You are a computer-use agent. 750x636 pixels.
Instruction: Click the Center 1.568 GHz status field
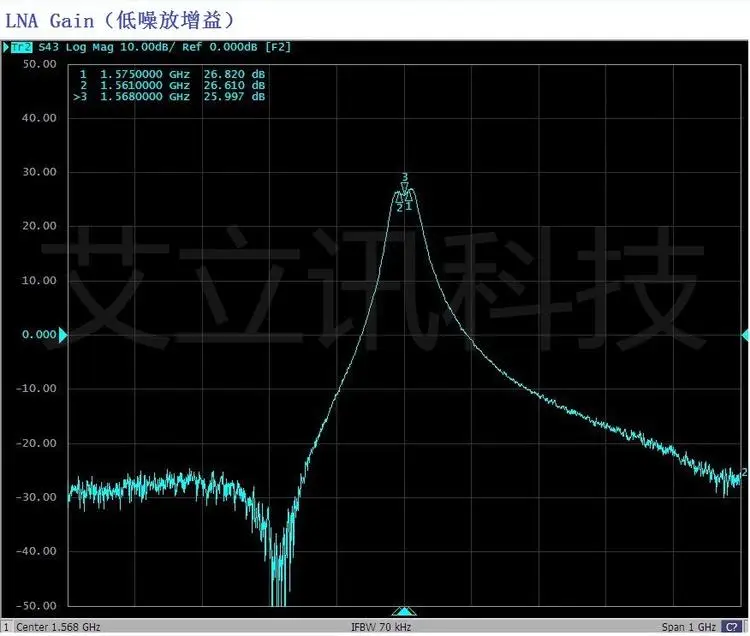click(x=58, y=626)
